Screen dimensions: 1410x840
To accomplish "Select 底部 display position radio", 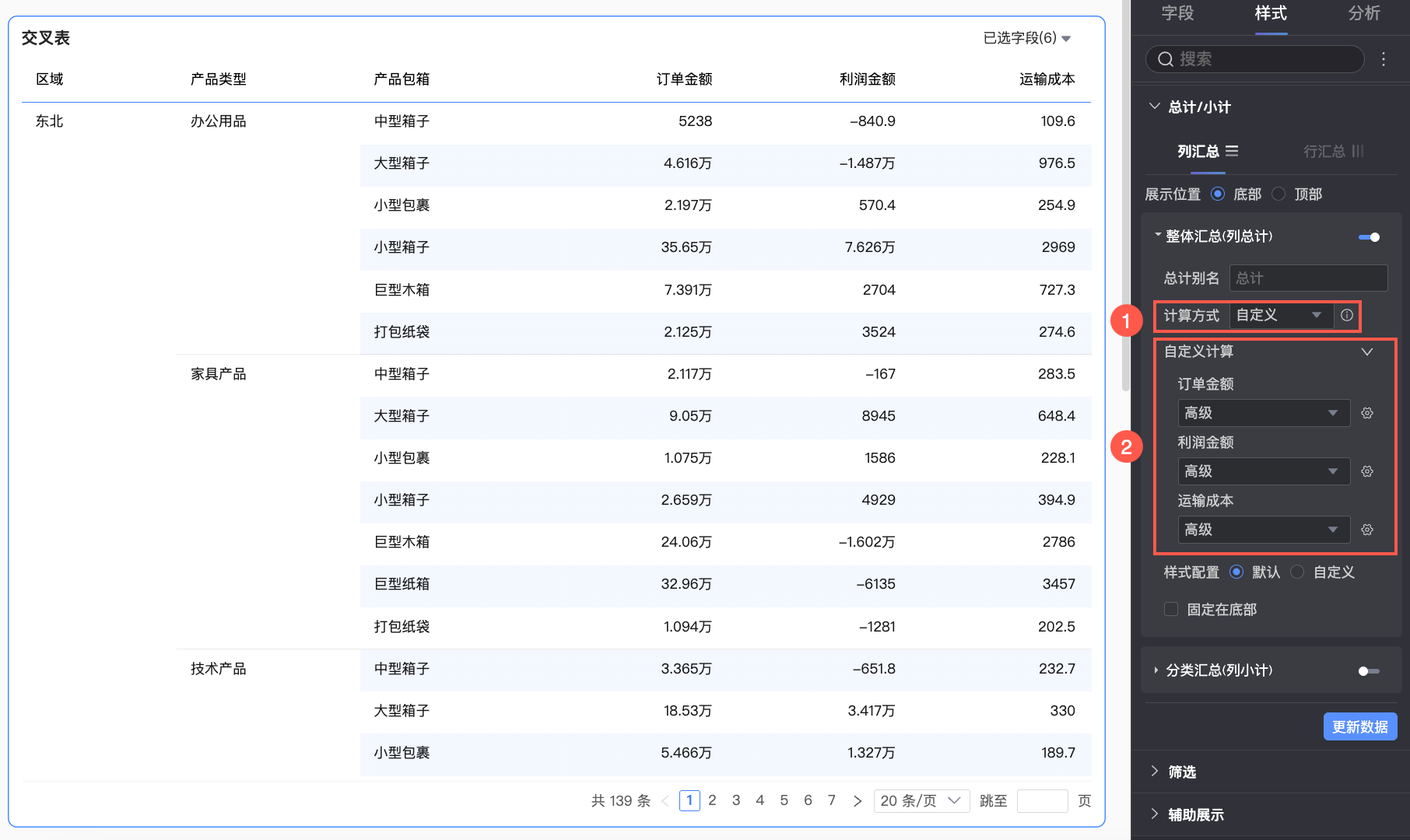I will pyautogui.click(x=1218, y=194).
